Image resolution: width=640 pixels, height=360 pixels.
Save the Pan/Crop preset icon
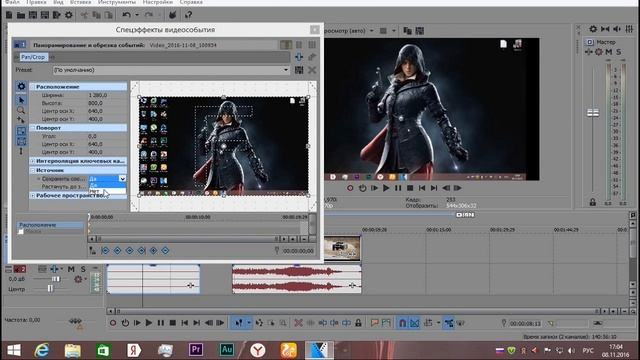click(x=299, y=70)
